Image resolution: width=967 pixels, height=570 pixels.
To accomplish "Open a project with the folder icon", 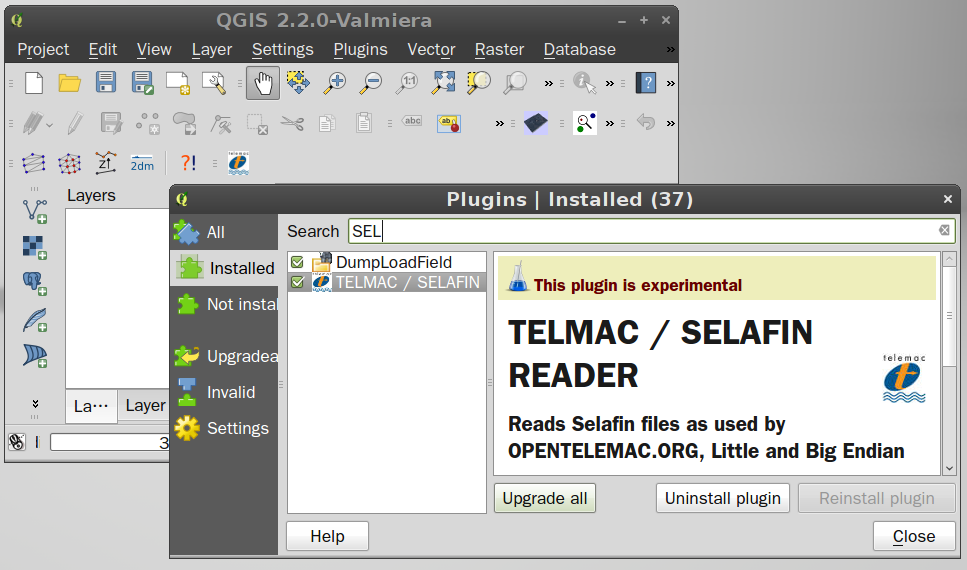I will (x=70, y=83).
